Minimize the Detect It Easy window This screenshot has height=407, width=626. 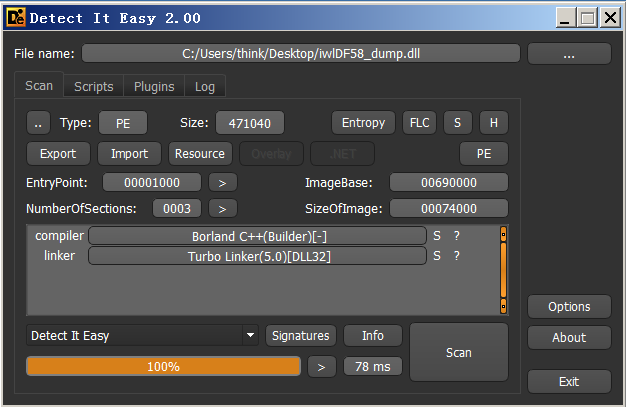tap(565, 18)
